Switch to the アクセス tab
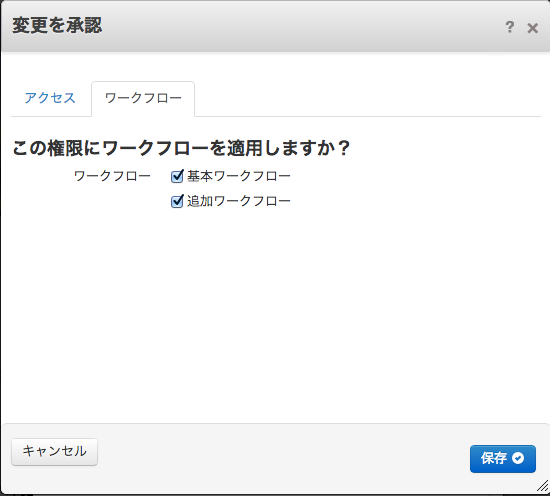 tap(50, 98)
